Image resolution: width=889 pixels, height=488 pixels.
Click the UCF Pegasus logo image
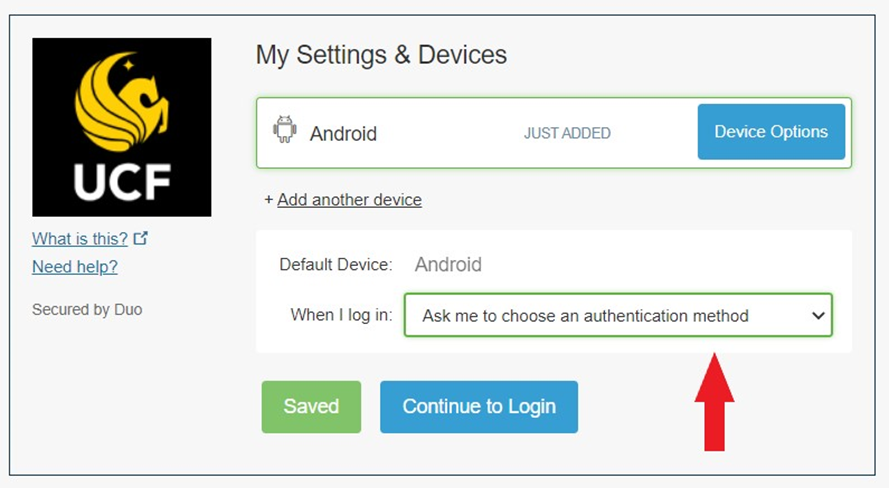(122, 127)
